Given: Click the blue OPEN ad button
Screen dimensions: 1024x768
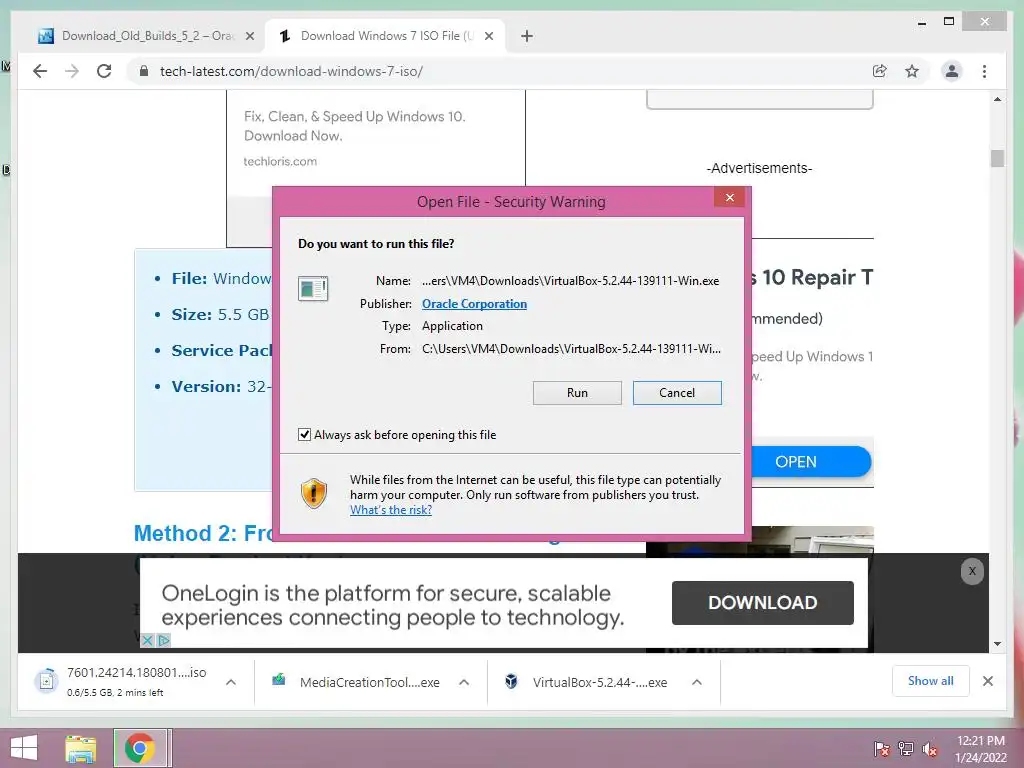Looking at the screenshot, I should [x=810, y=462].
